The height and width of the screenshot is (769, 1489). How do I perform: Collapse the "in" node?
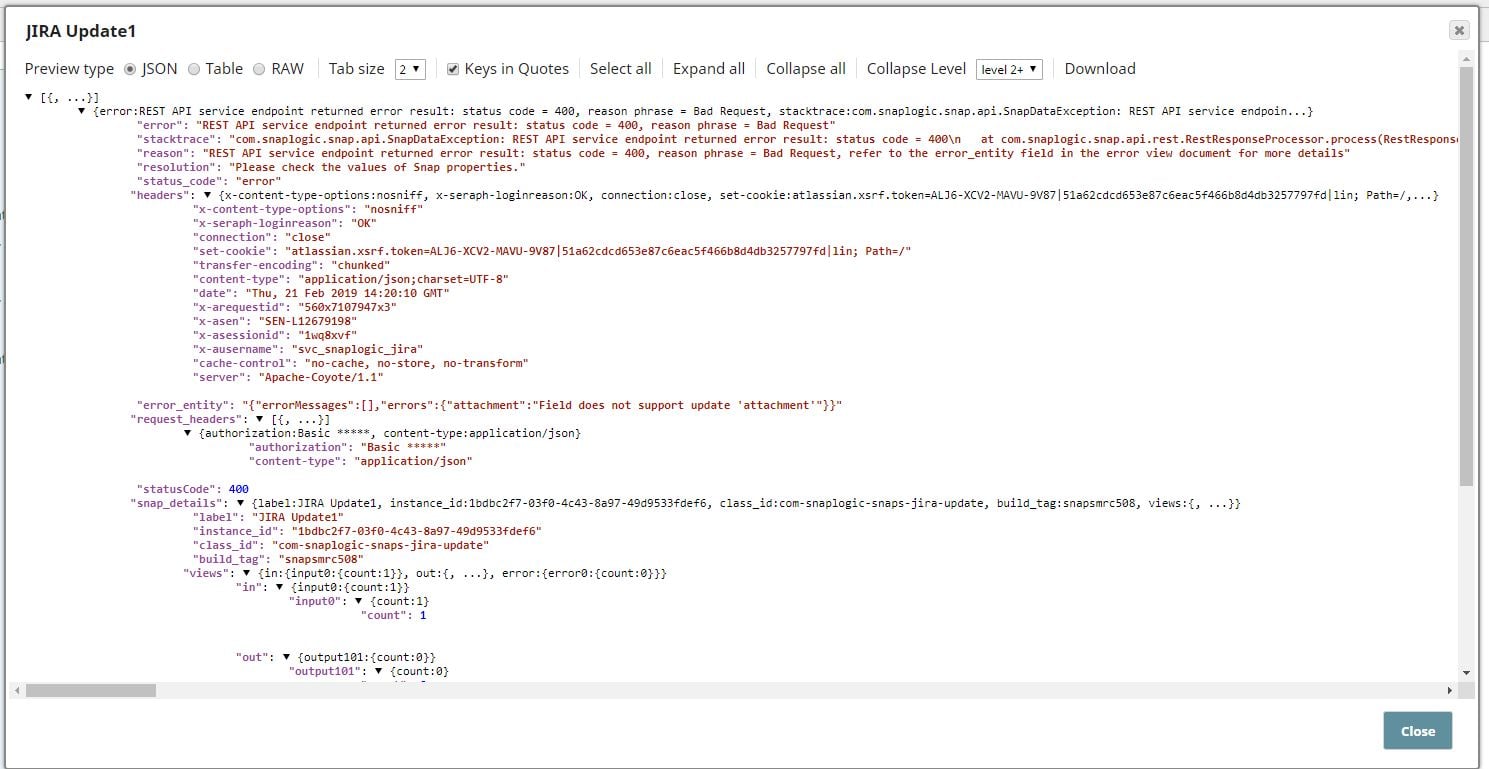tap(280, 587)
